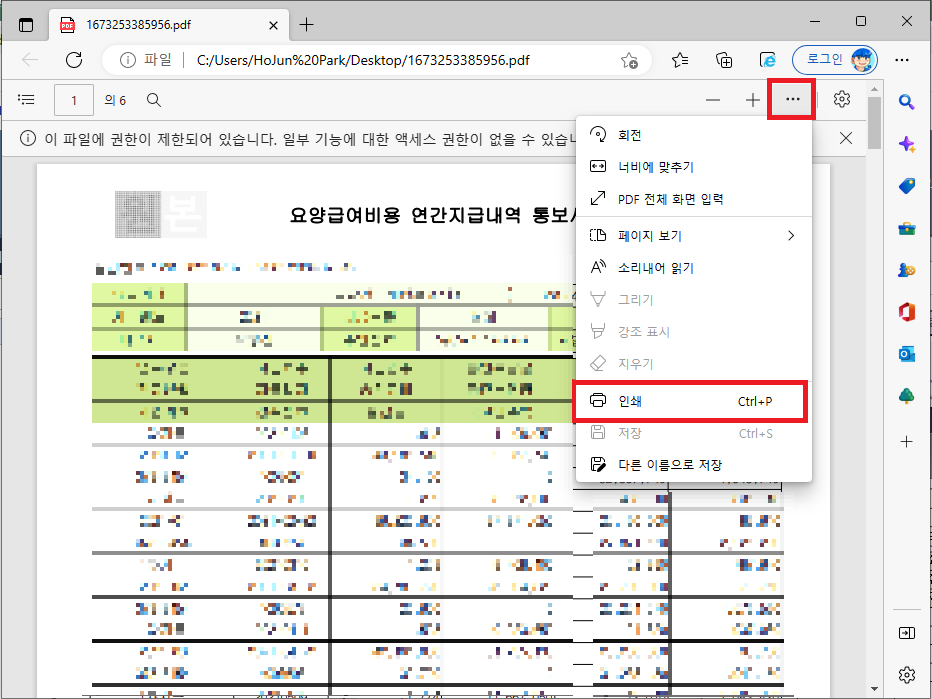Add this page to favorites star
This screenshot has height=699, width=932.
pyautogui.click(x=629, y=60)
